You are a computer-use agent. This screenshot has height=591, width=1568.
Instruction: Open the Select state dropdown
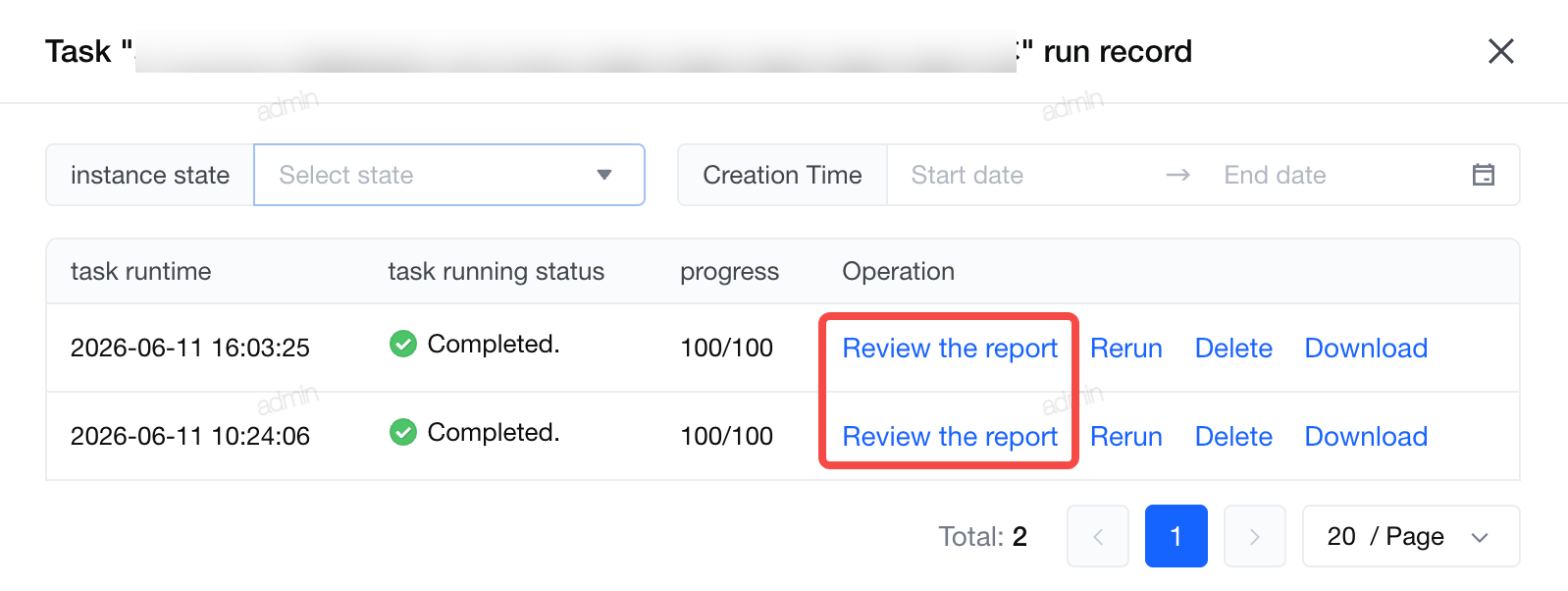[449, 175]
